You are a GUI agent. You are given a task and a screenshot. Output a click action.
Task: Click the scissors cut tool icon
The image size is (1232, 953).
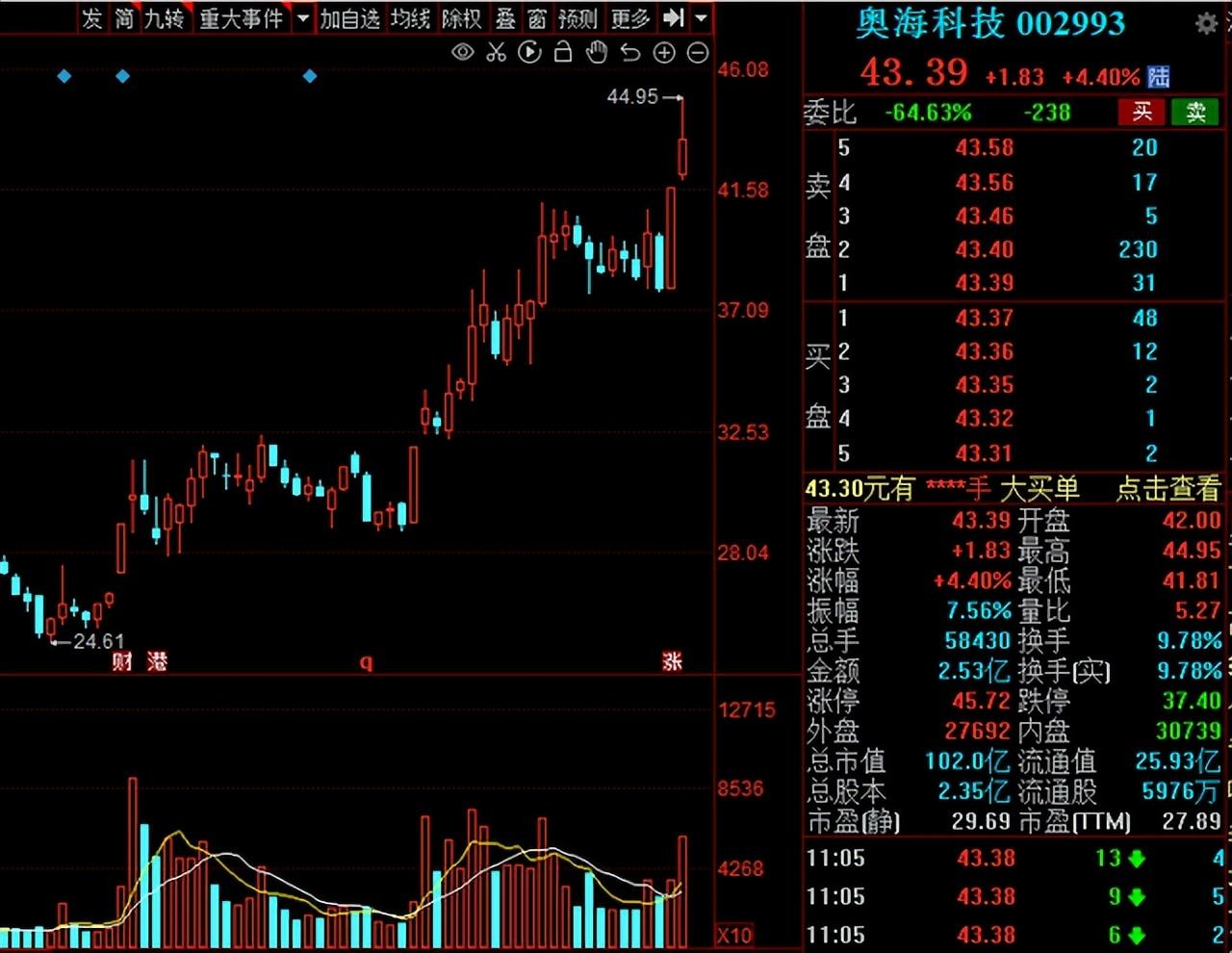tap(496, 52)
